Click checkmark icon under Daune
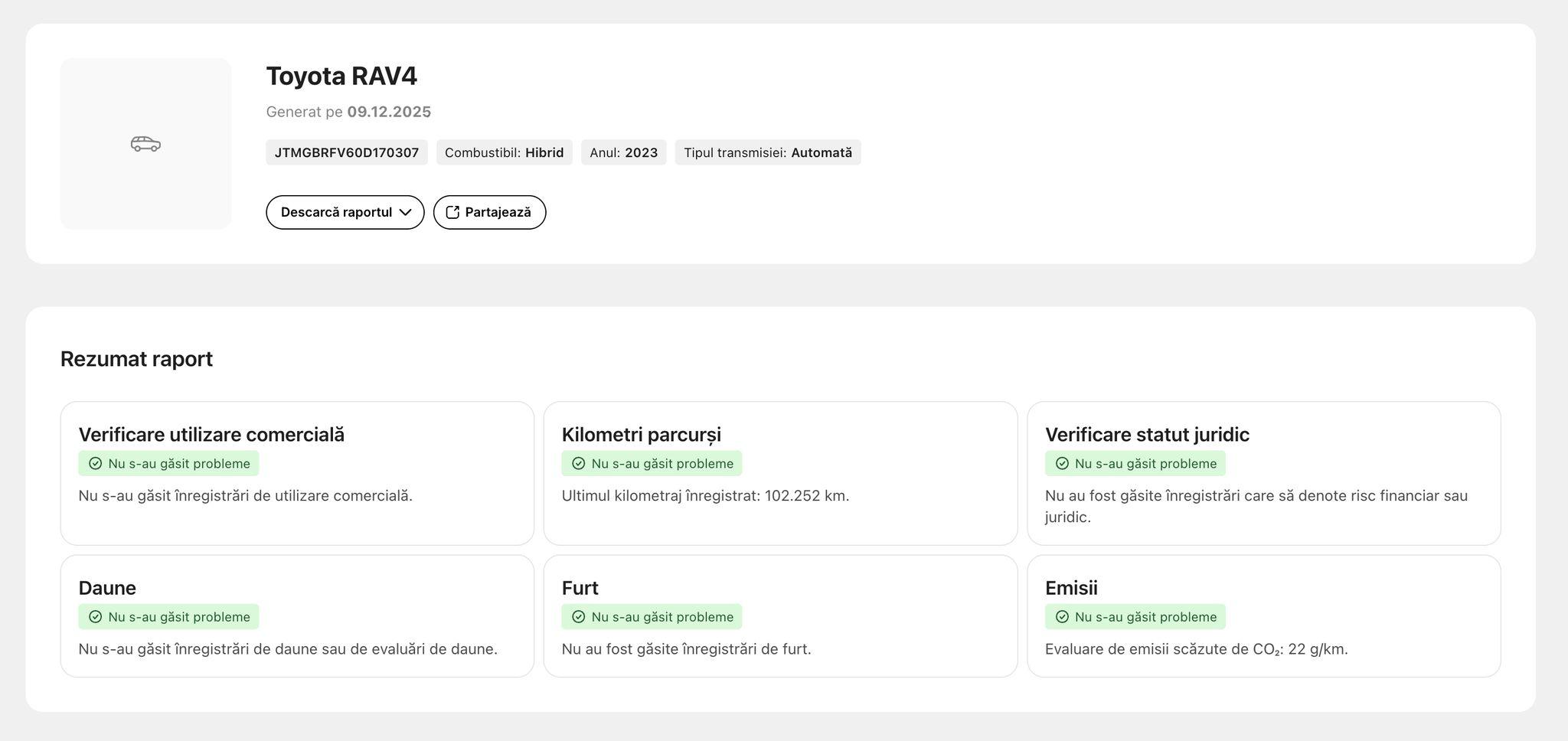 (x=96, y=617)
